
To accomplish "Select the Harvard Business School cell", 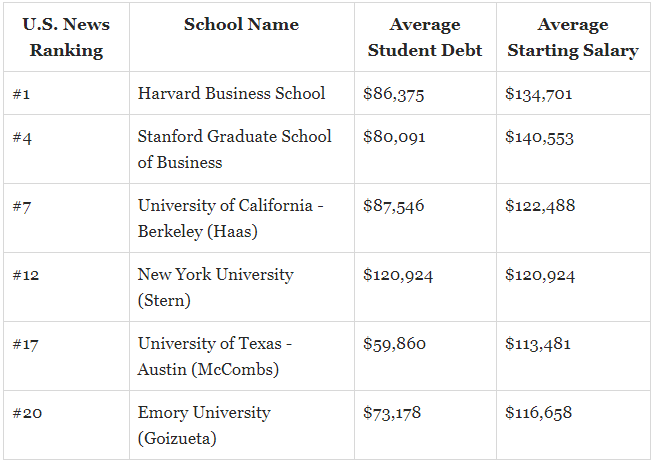I will pos(231,94).
